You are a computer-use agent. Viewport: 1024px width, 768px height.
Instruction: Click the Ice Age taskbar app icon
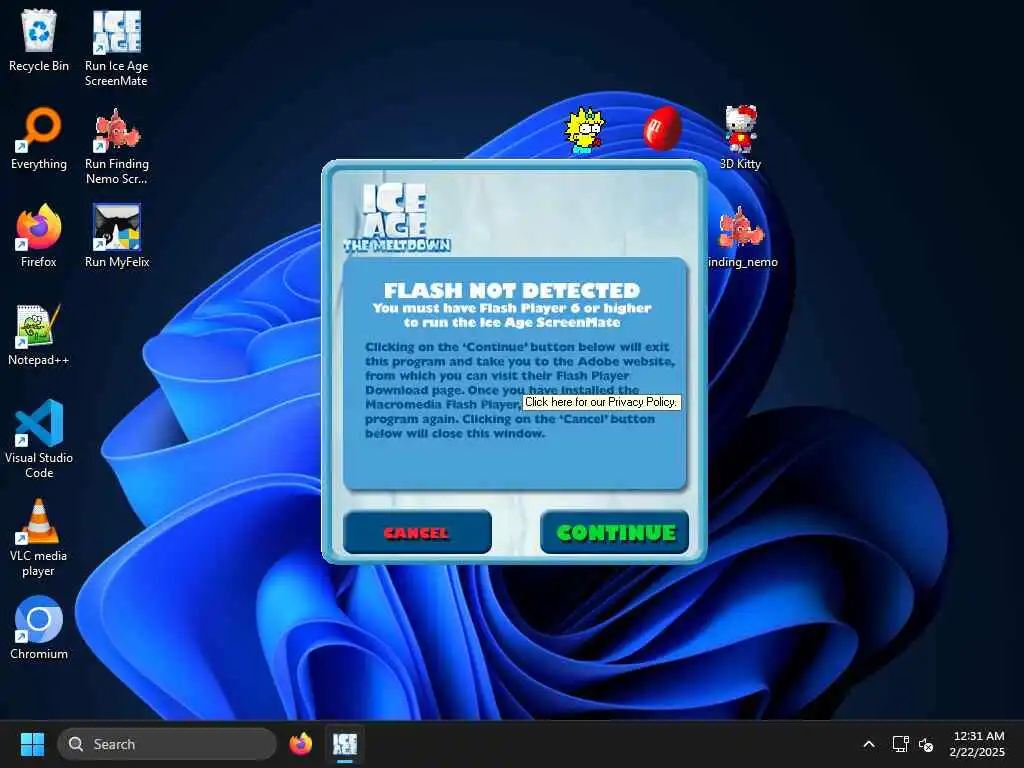pos(345,744)
